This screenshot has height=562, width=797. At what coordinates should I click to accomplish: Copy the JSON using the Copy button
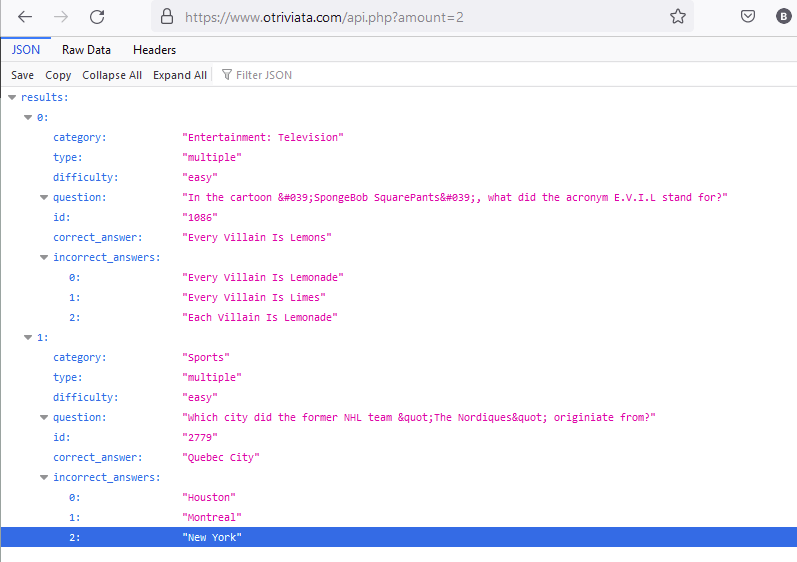point(58,75)
